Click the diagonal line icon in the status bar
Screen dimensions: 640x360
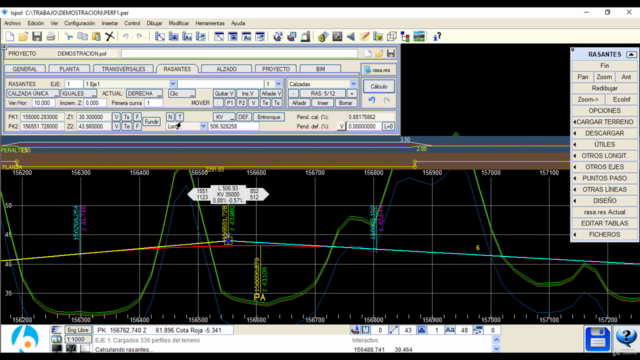point(393,330)
